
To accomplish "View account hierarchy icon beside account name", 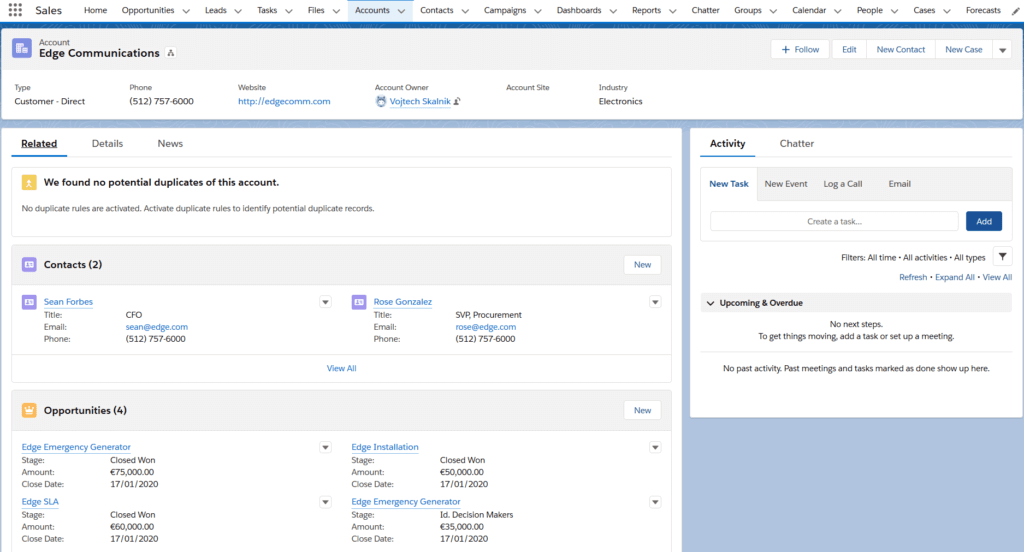I will pyautogui.click(x=171, y=53).
